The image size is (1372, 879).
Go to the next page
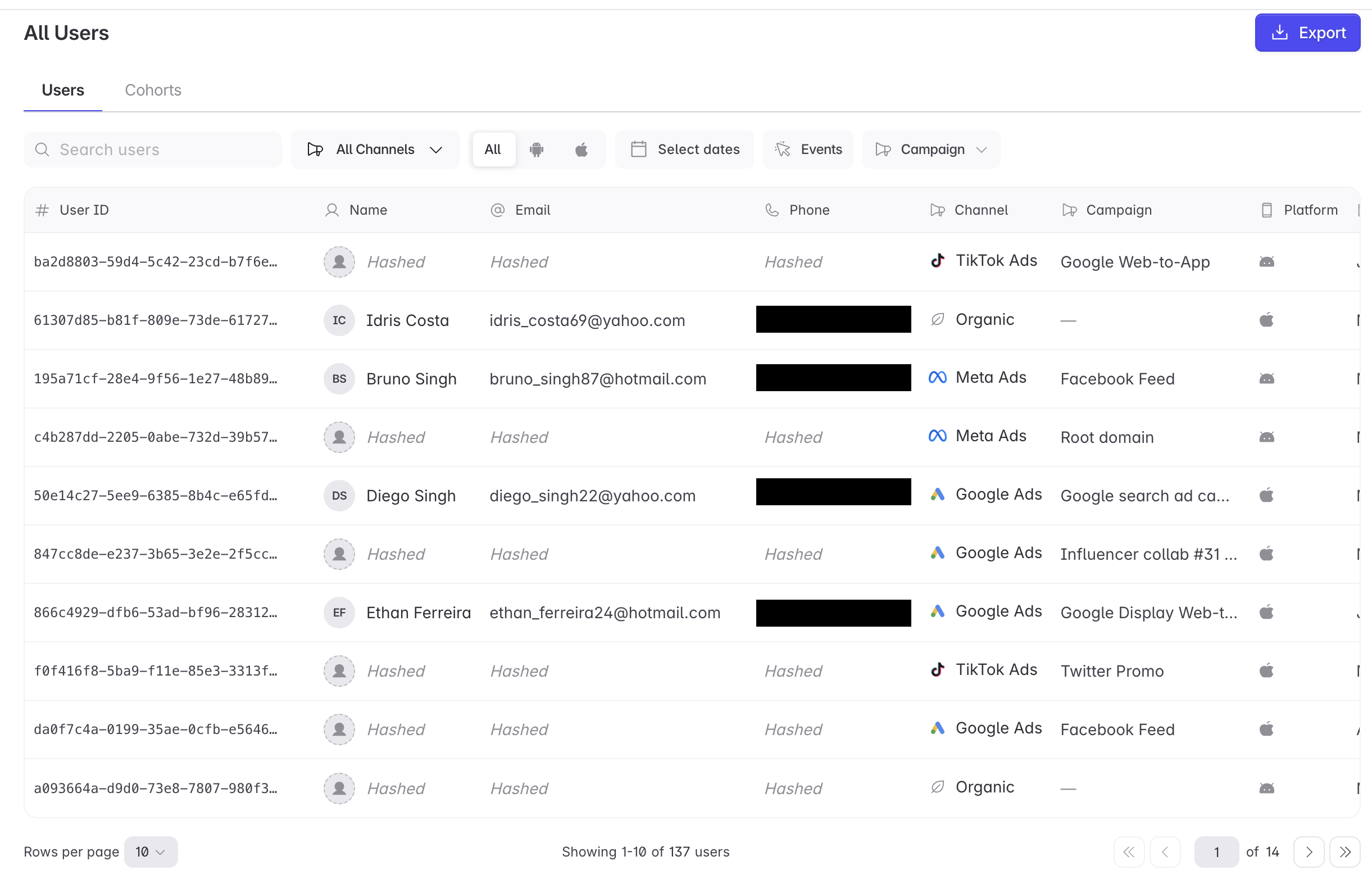1309,852
